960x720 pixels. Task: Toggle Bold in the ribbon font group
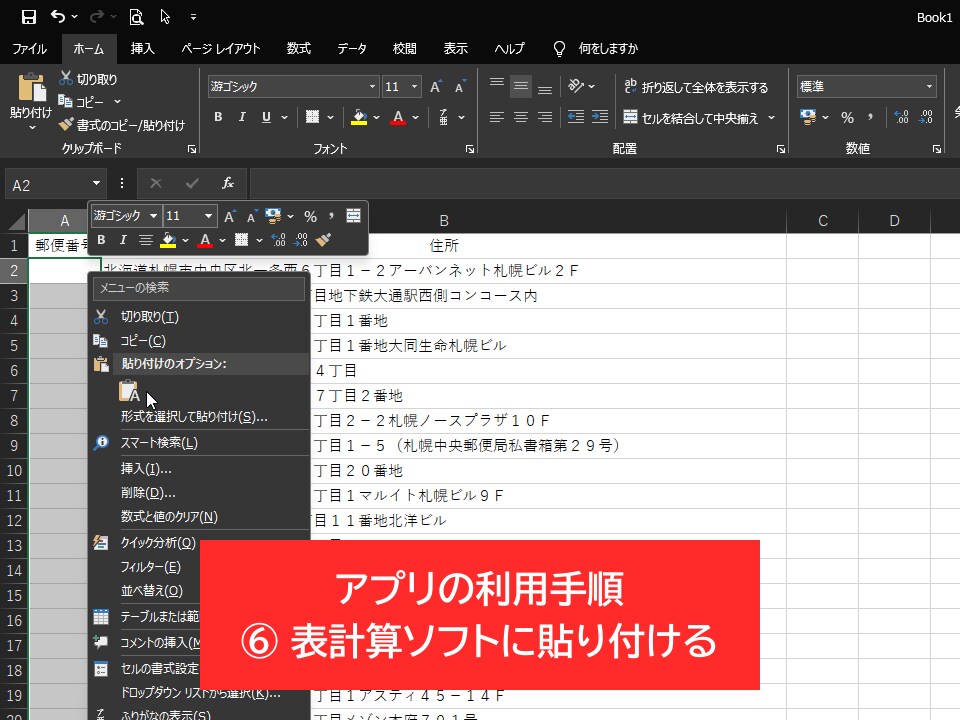(218, 116)
